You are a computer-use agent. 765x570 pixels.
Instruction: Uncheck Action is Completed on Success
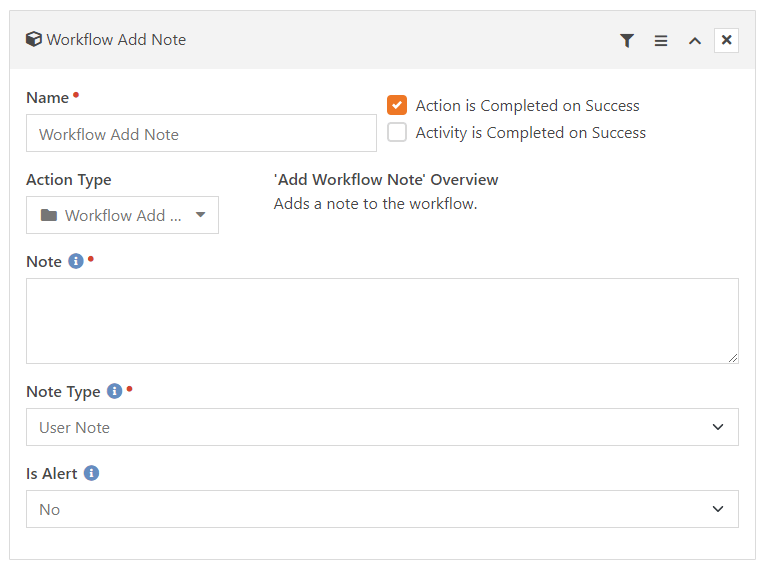(x=398, y=105)
